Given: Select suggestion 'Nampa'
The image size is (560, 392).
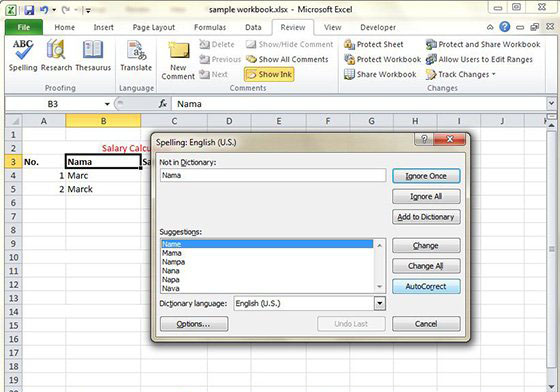Looking at the screenshot, I should pos(267,262).
